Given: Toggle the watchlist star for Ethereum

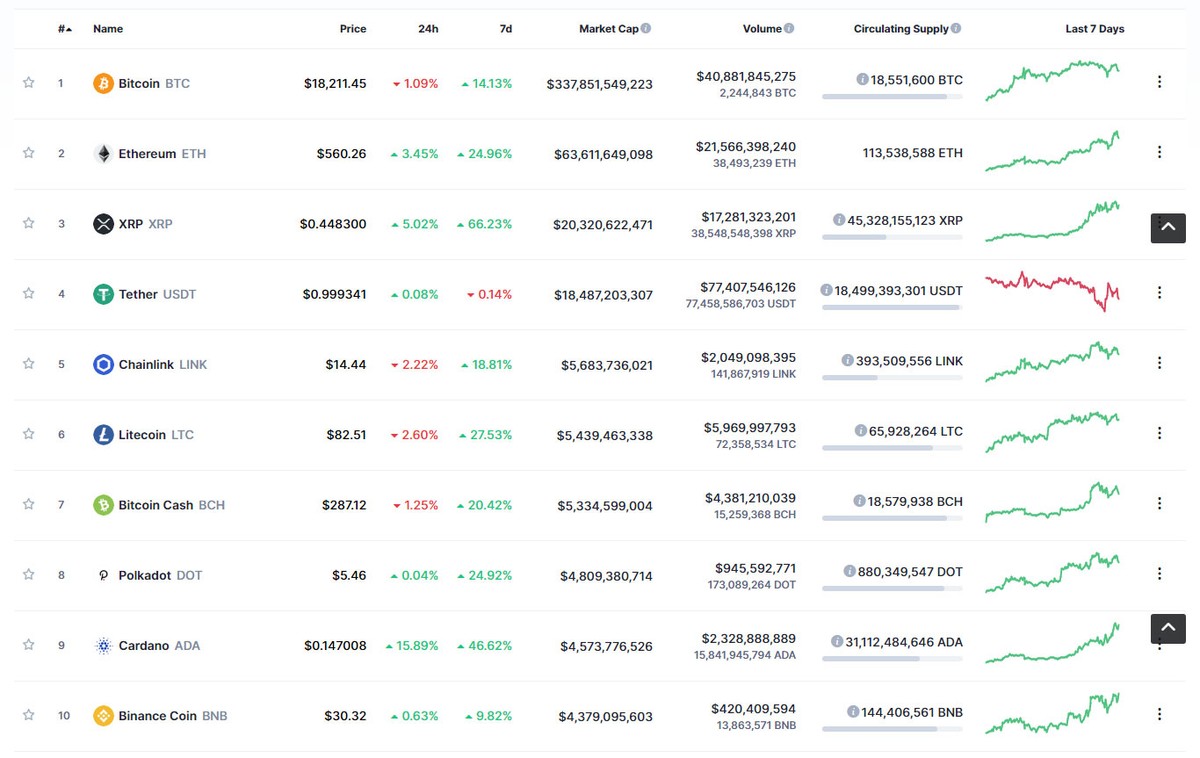Looking at the screenshot, I should [x=28, y=153].
